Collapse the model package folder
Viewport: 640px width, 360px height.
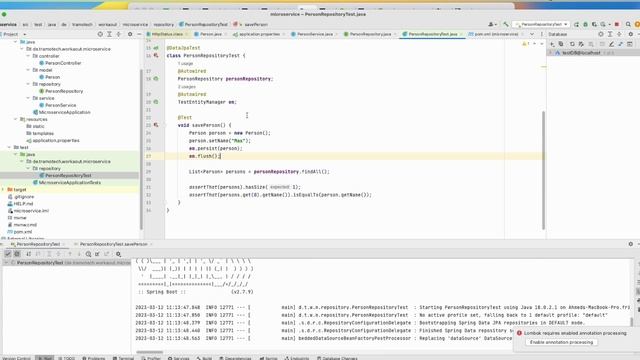tap(28, 70)
